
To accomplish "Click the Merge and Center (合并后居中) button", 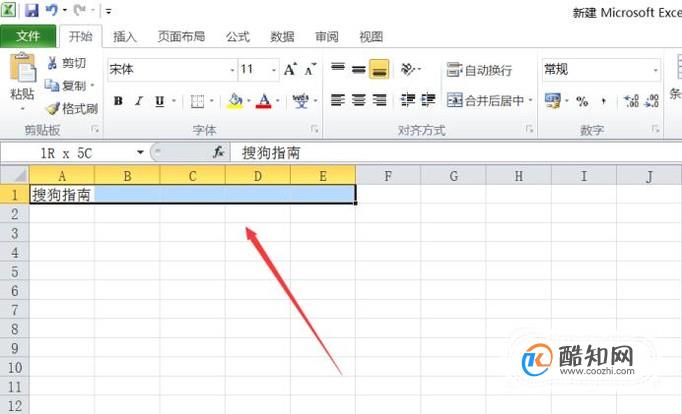I will click(489, 100).
